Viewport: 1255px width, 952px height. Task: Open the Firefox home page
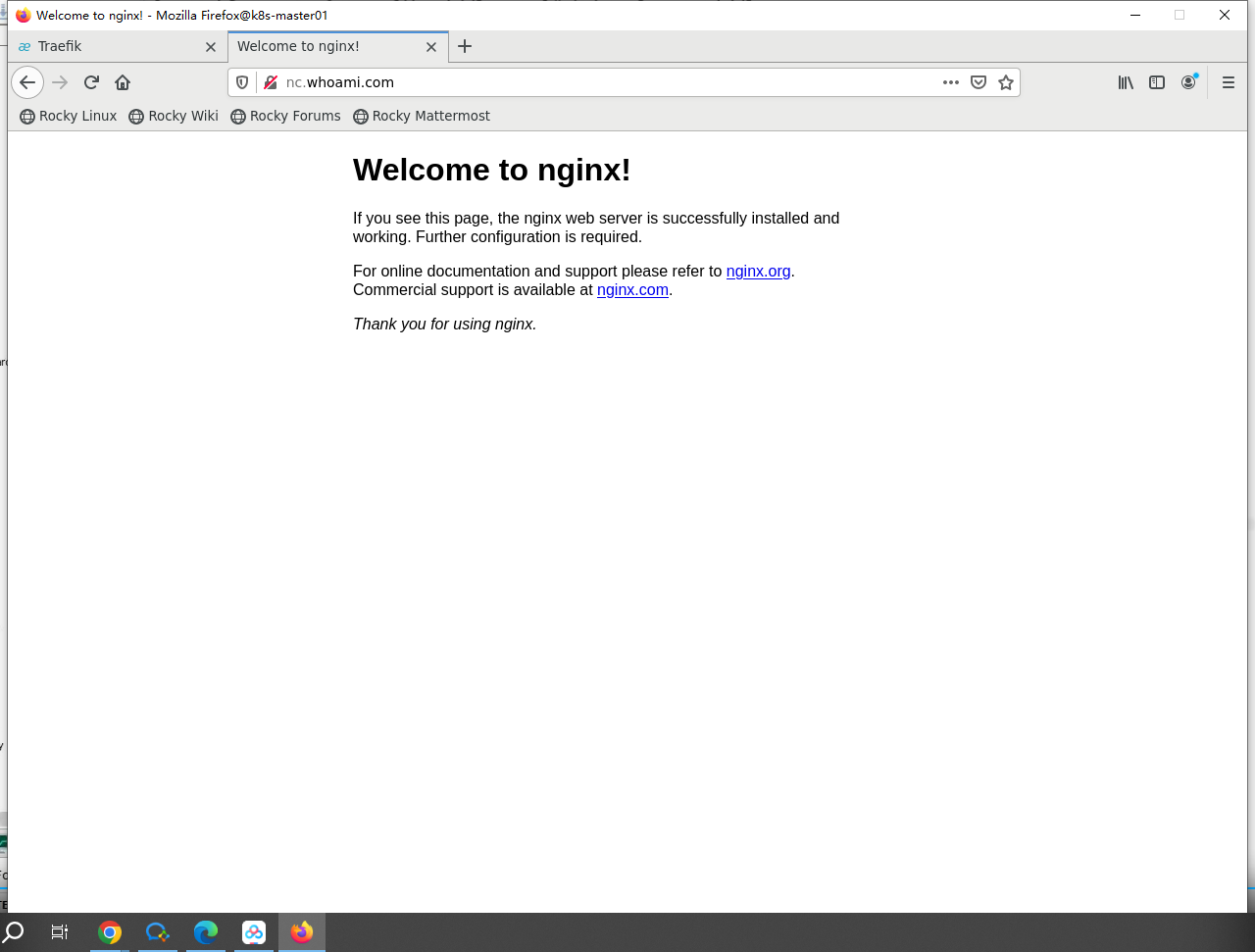tap(123, 82)
